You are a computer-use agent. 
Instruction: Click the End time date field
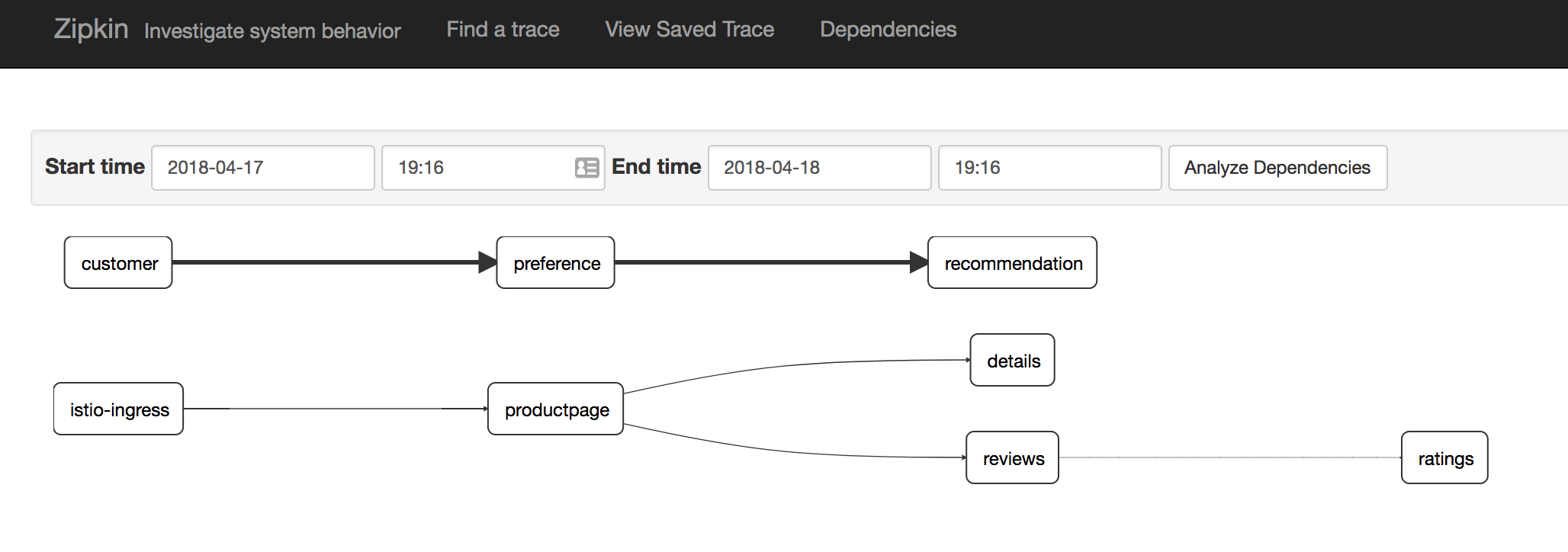point(819,168)
